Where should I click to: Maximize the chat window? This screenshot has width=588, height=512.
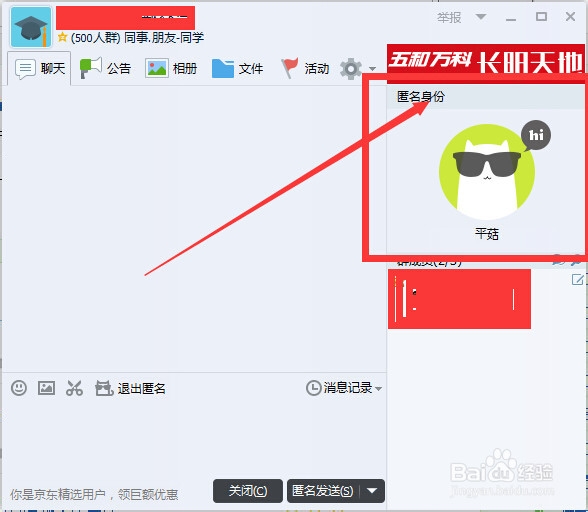pos(541,17)
